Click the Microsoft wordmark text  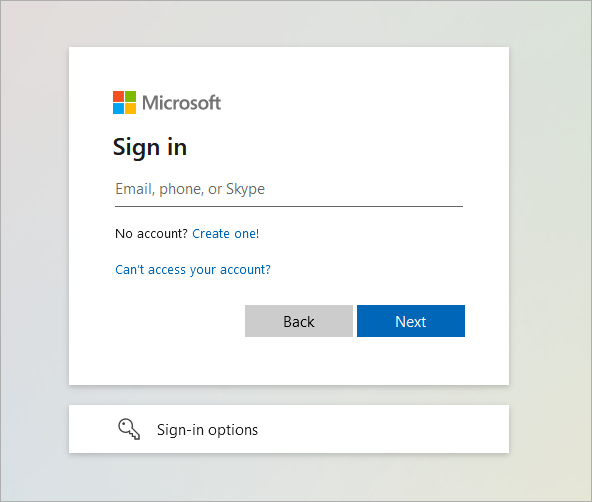[182, 103]
